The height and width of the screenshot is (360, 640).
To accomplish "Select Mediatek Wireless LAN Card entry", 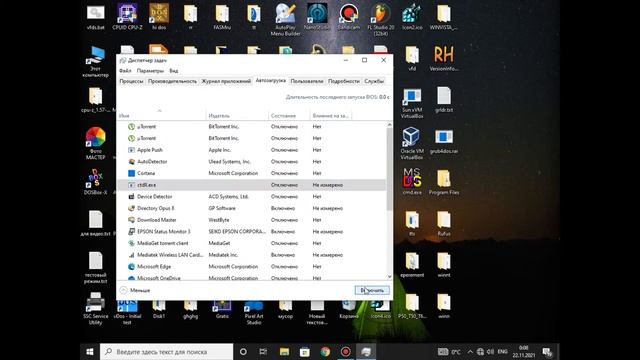I will click(251, 255).
